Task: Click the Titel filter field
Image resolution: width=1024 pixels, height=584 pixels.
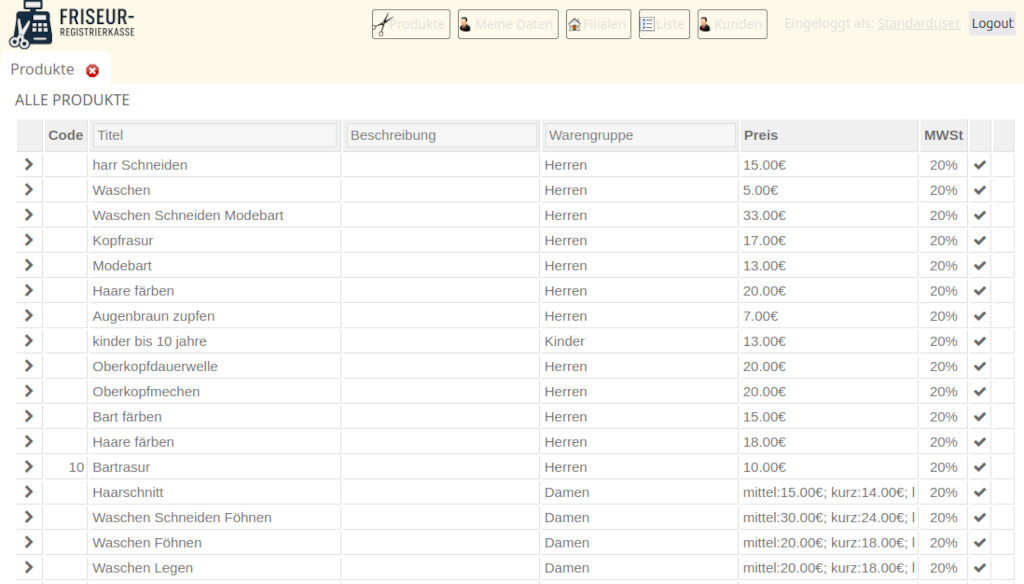Action: (x=213, y=135)
